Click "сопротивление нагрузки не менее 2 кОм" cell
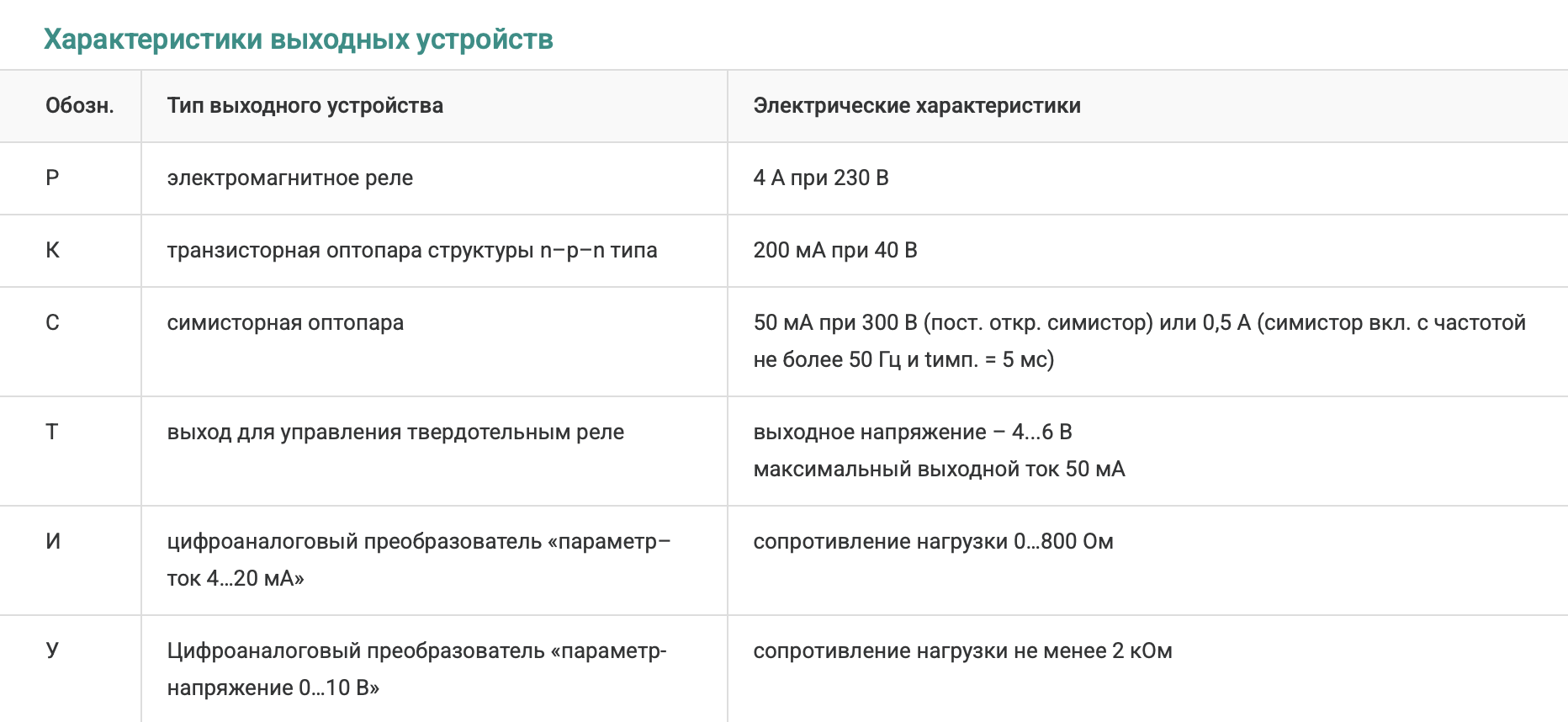 pyautogui.click(x=962, y=651)
